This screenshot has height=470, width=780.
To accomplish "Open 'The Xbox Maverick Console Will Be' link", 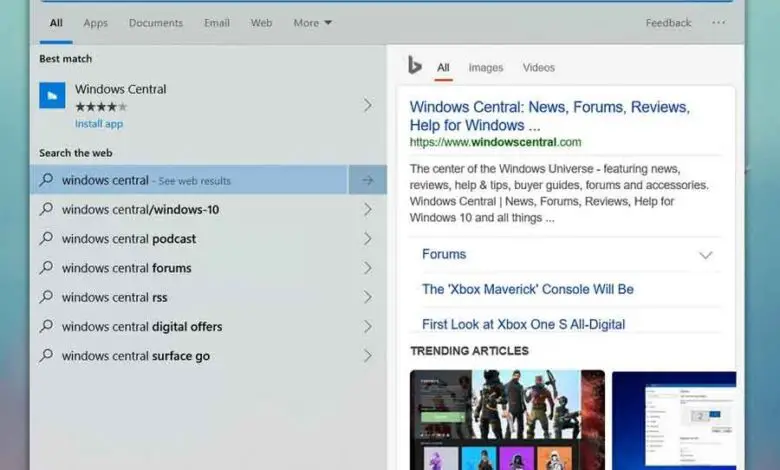I will click(x=528, y=289).
